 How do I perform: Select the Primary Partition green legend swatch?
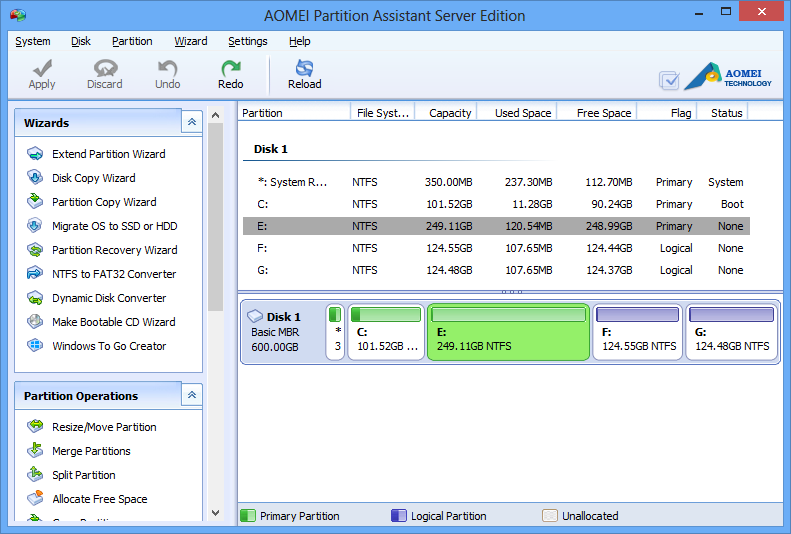248,515
